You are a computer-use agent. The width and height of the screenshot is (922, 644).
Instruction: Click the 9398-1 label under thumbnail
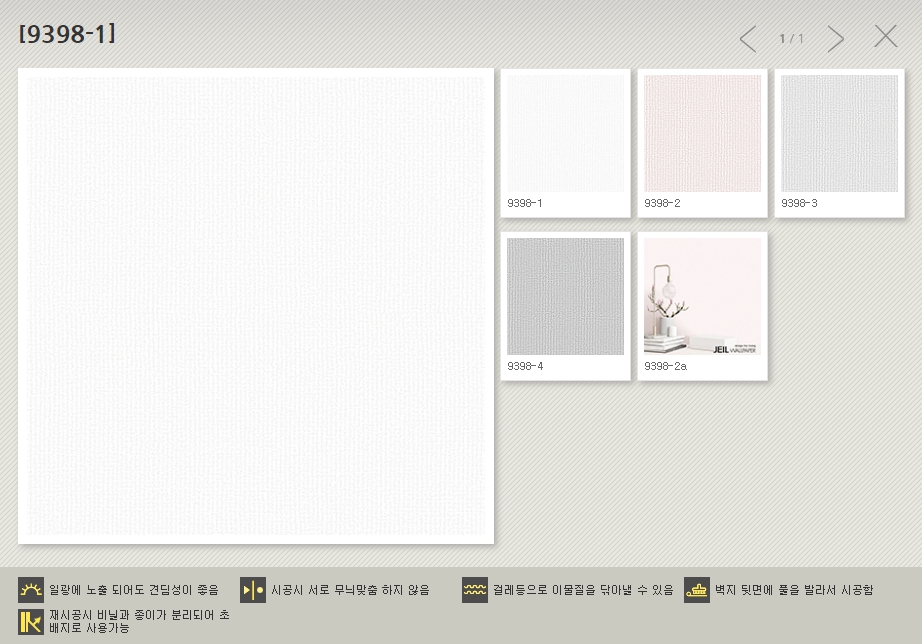coord(525,204)
